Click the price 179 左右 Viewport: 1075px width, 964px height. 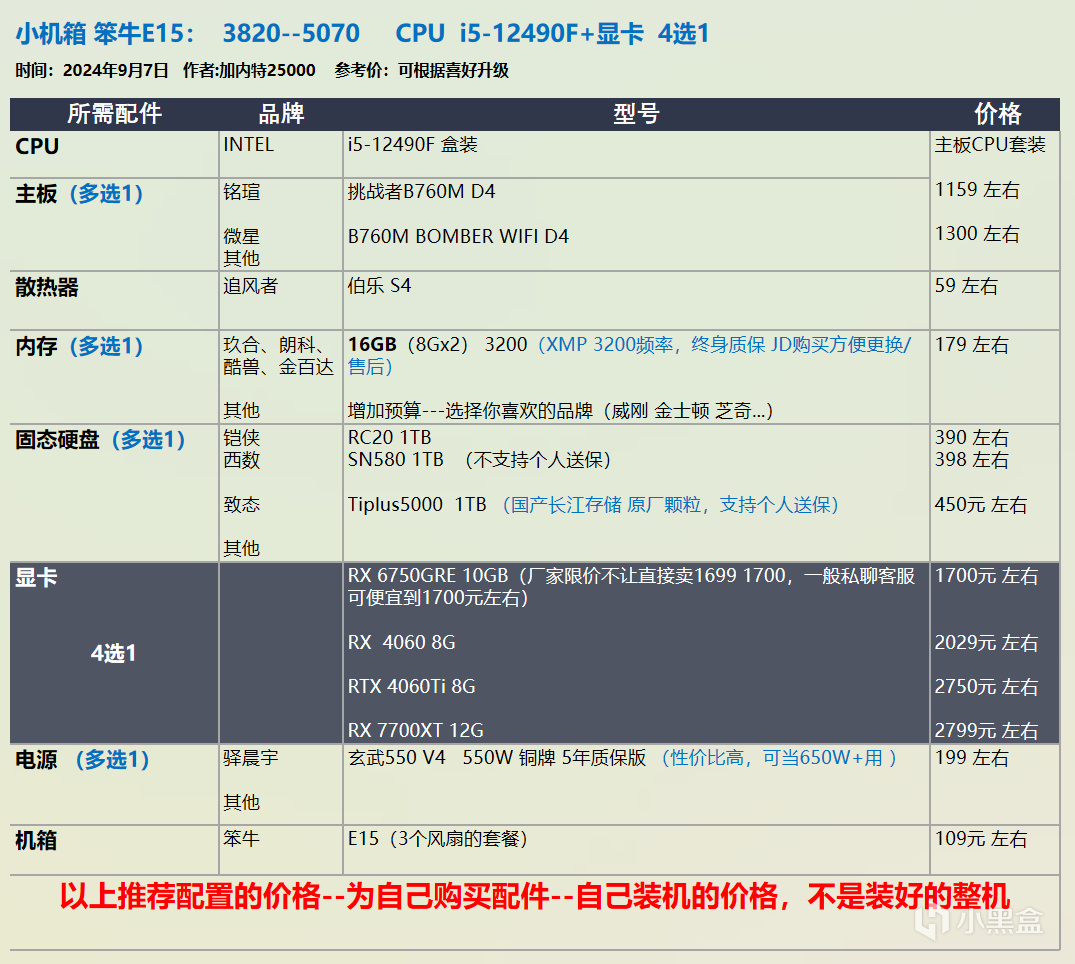(971, 345)
